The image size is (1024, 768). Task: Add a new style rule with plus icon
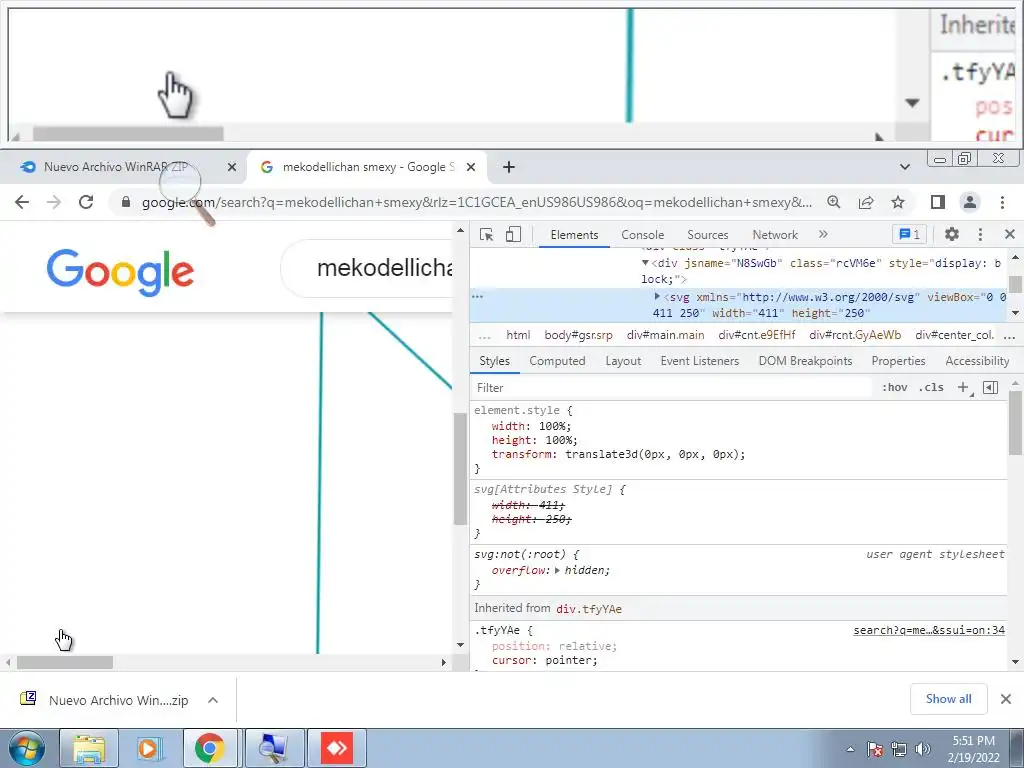pos(964,388)
